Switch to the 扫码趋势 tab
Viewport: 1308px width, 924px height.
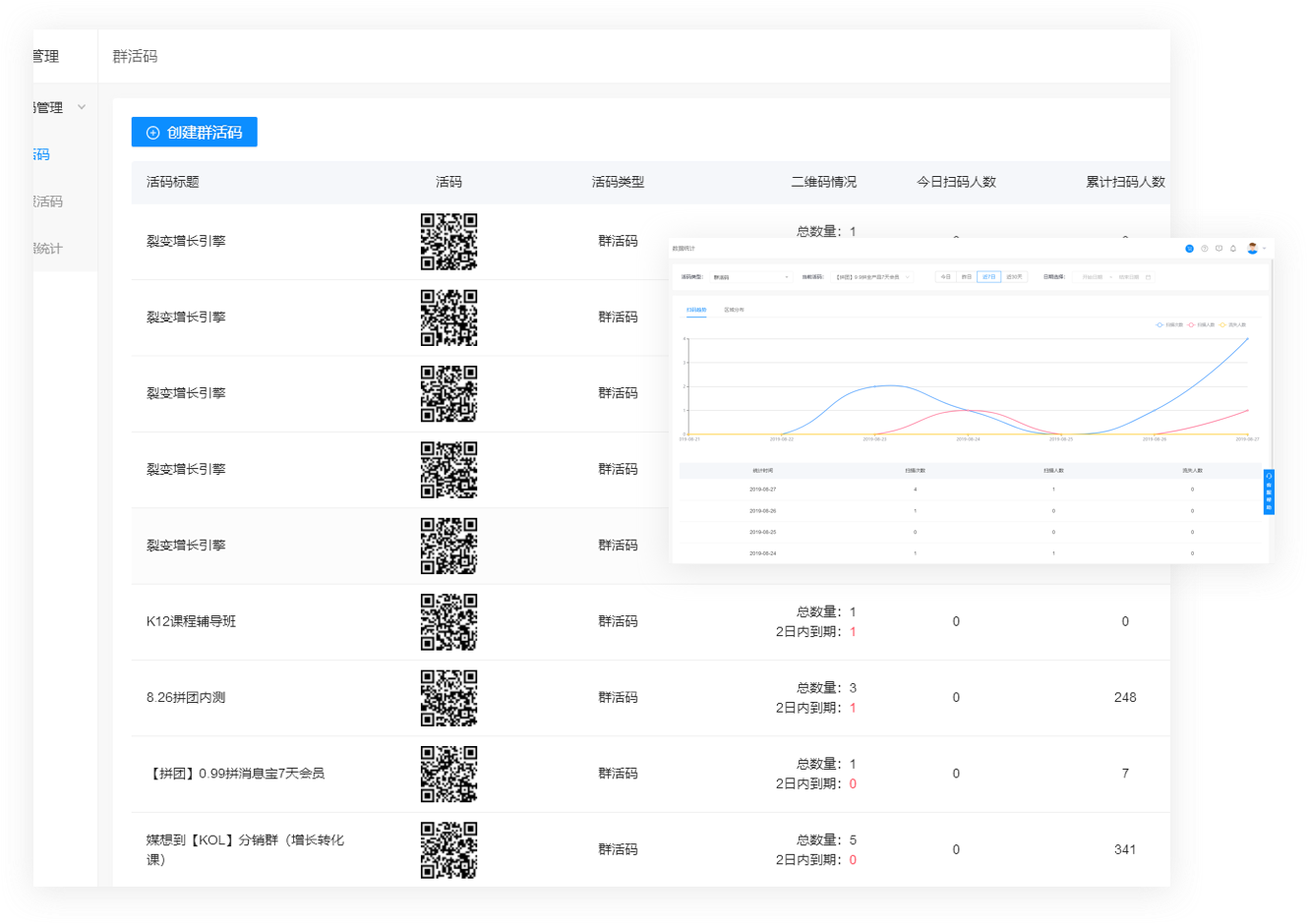click(696, 310)
